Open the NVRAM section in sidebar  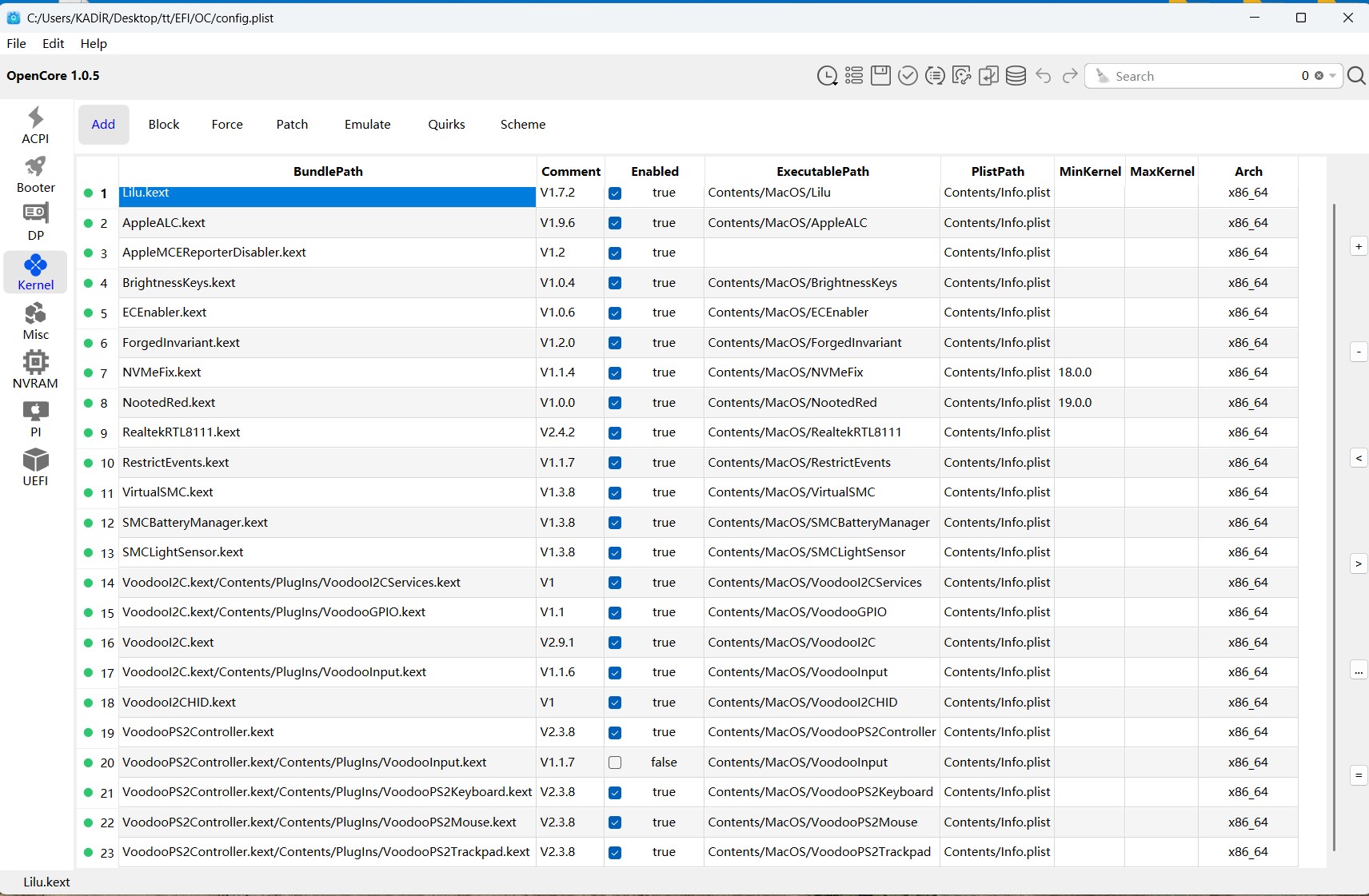tap(35, 370)
